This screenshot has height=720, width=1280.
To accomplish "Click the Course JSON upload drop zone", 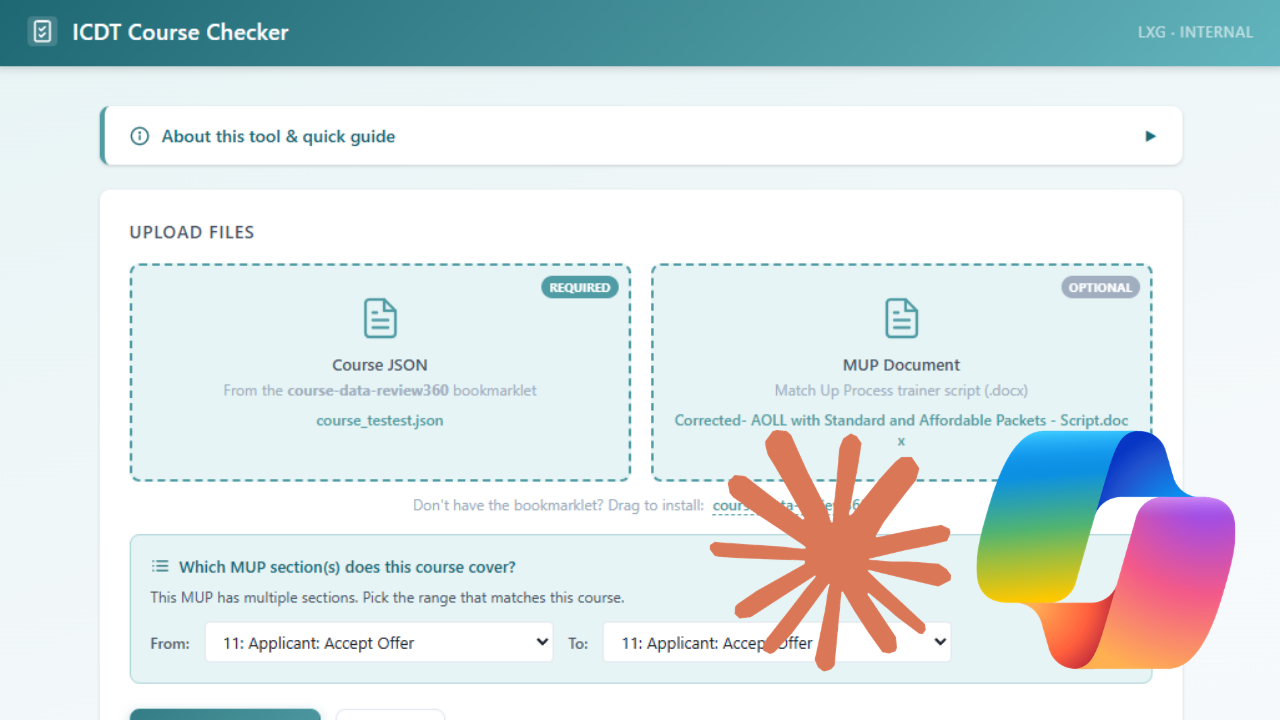I will point(380,372).
